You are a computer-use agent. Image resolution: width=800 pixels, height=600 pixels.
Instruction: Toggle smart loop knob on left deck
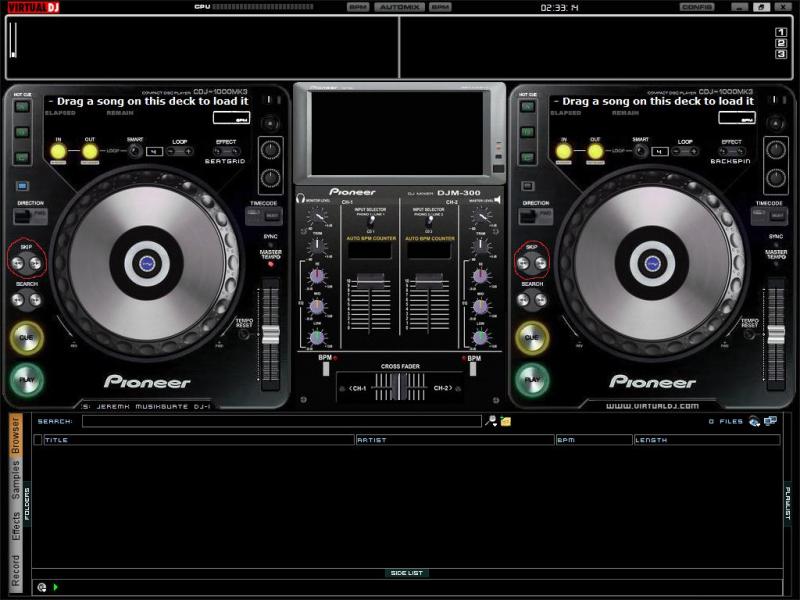click(x=135, y=151)
